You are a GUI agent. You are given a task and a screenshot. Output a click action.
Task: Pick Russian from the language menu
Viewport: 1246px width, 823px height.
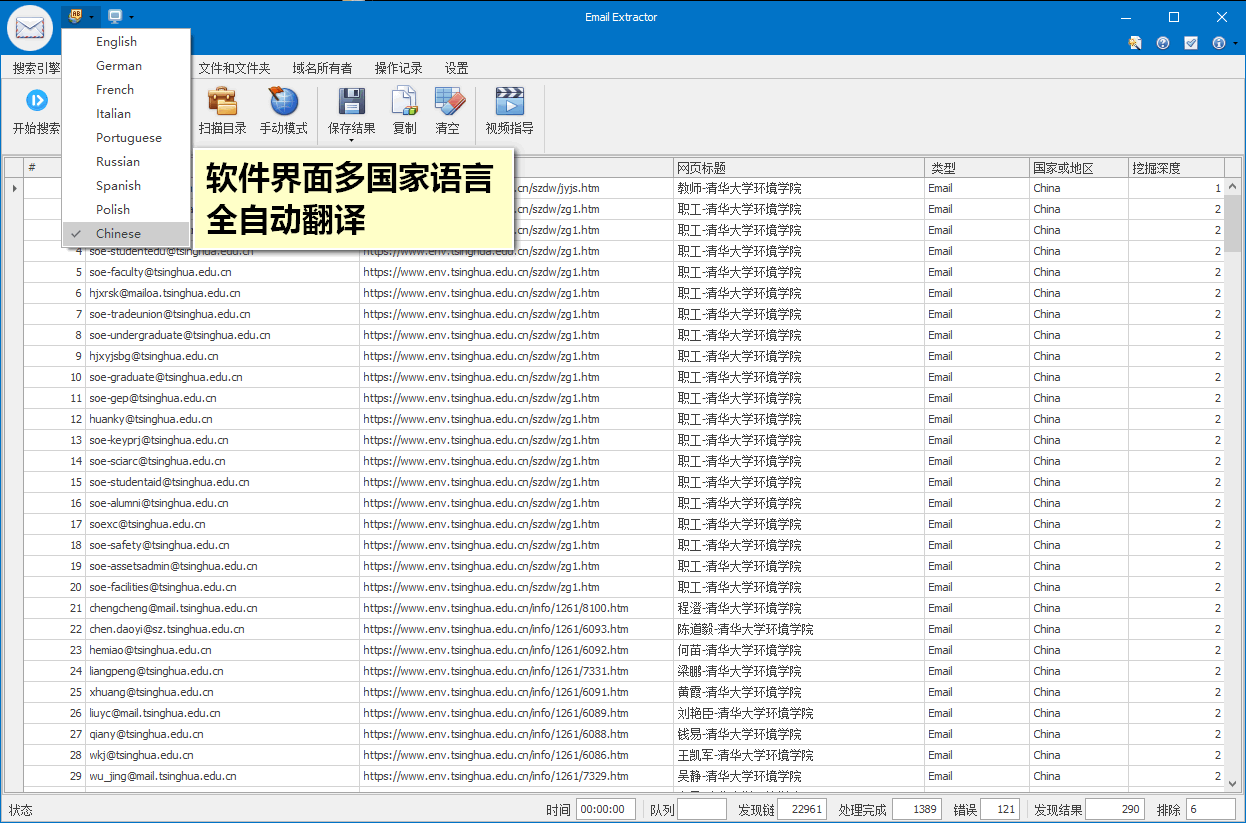pyautogui.click(x=126, y=162)
